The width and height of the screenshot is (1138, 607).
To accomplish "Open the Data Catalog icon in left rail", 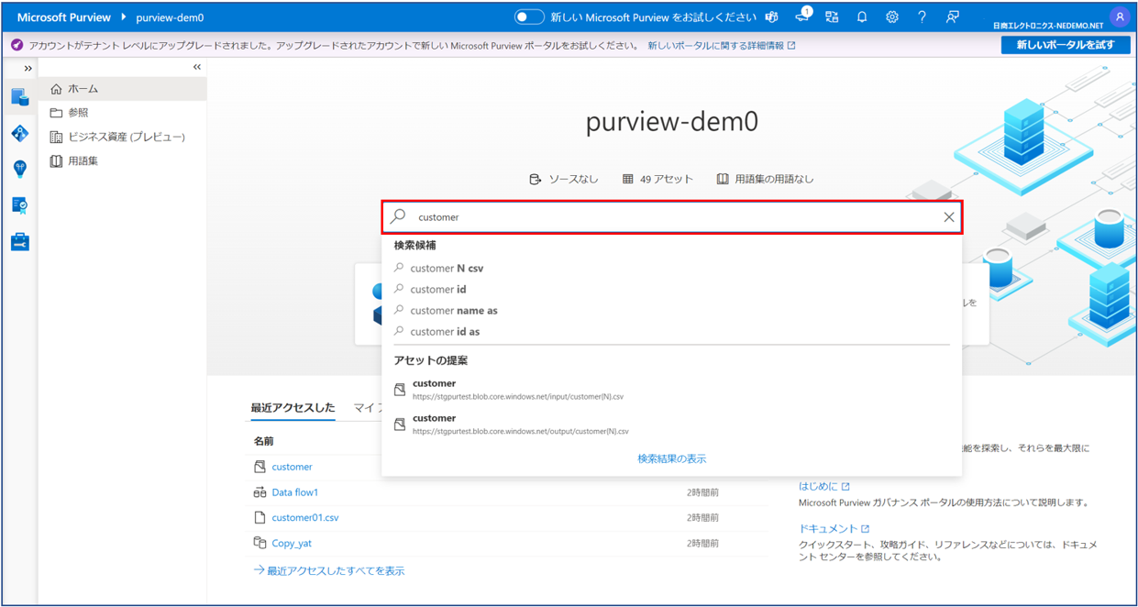I will (x=20, y=97).
